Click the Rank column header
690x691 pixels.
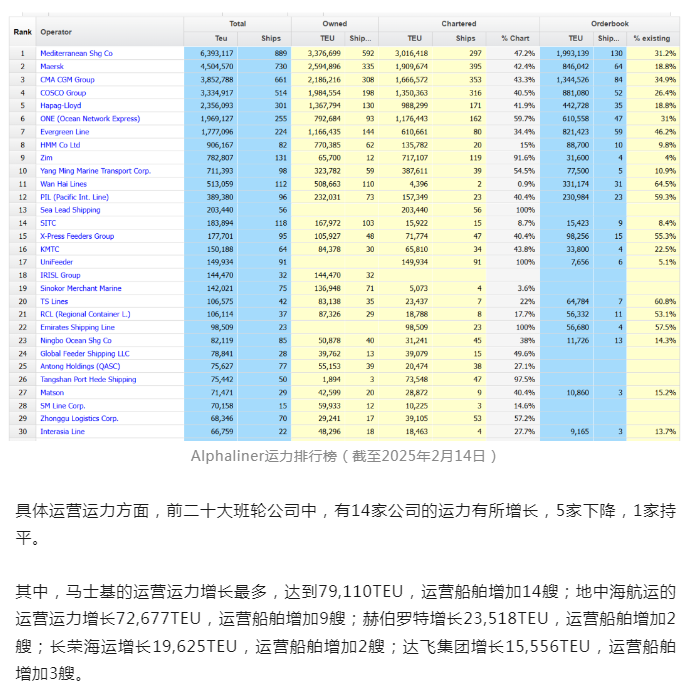click(22, 32)
